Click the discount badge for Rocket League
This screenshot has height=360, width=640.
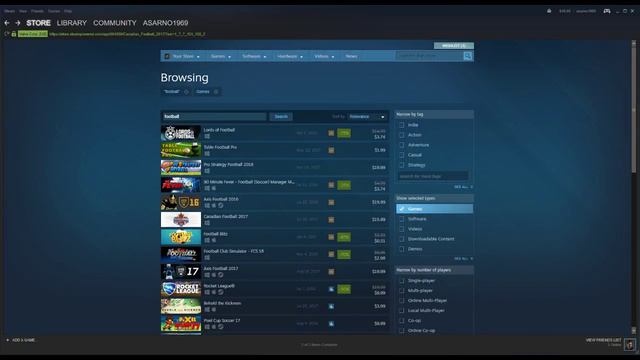tap(344, 289)
